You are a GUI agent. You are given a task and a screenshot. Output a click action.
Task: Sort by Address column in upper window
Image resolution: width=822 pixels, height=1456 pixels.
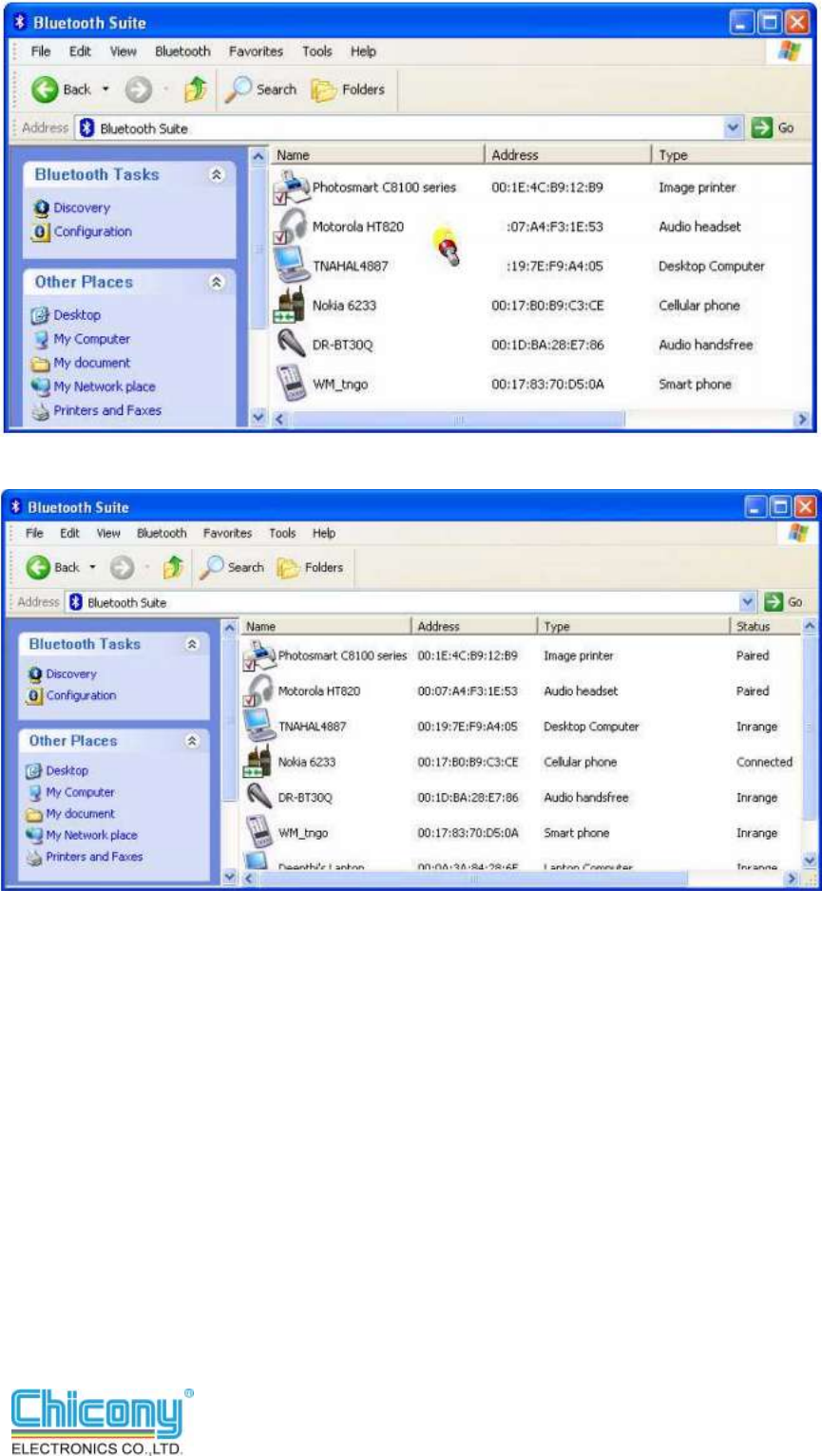point(568,155)
